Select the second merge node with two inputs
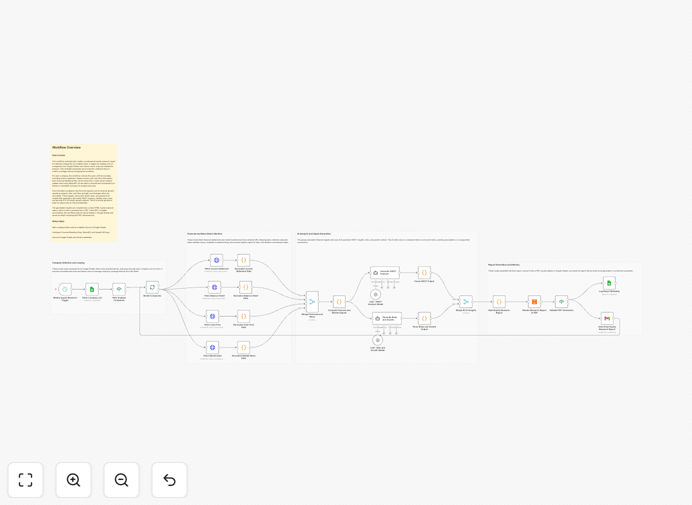 [x=466, y=302]
